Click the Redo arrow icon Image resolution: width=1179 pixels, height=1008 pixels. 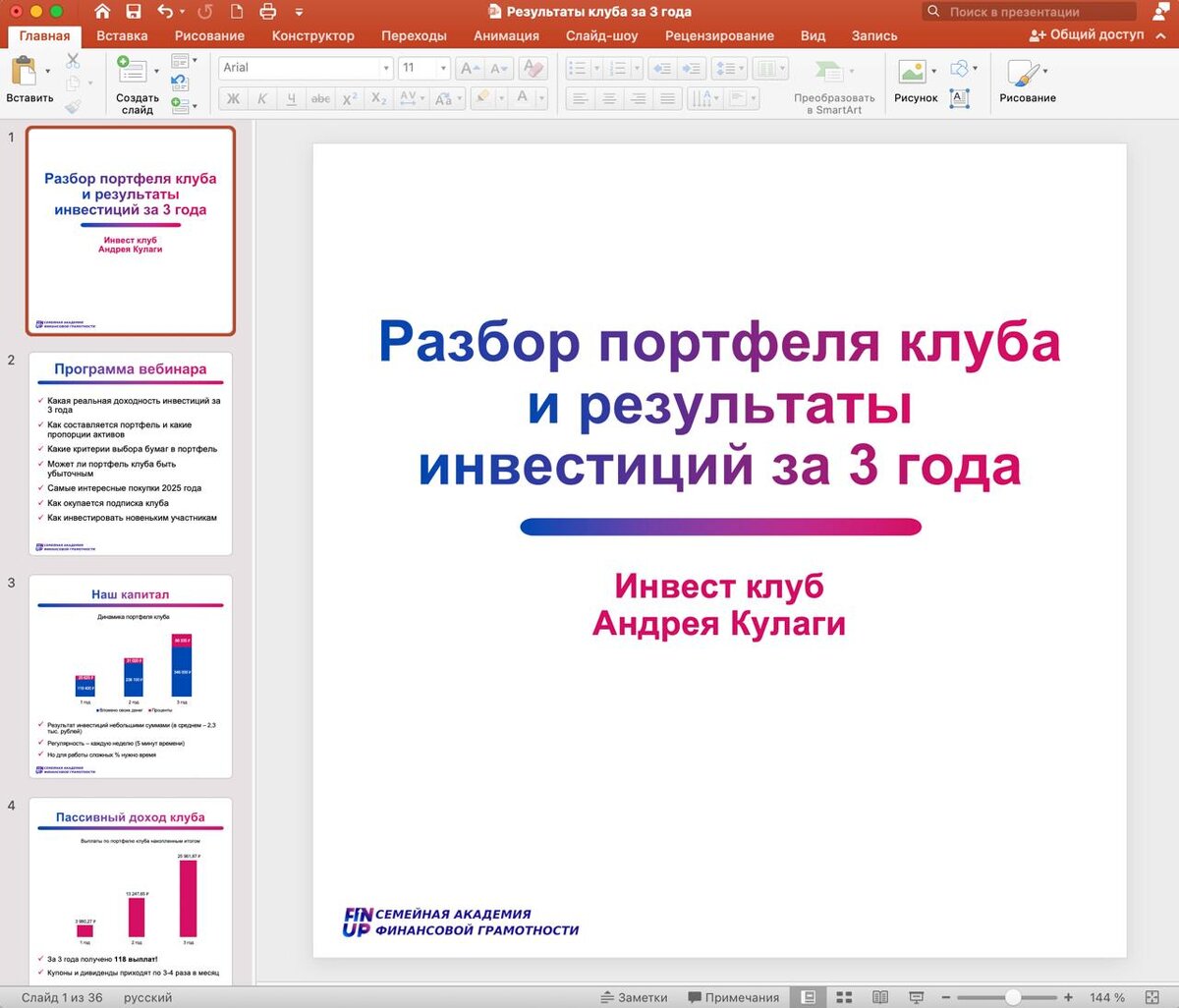point(204,12)
